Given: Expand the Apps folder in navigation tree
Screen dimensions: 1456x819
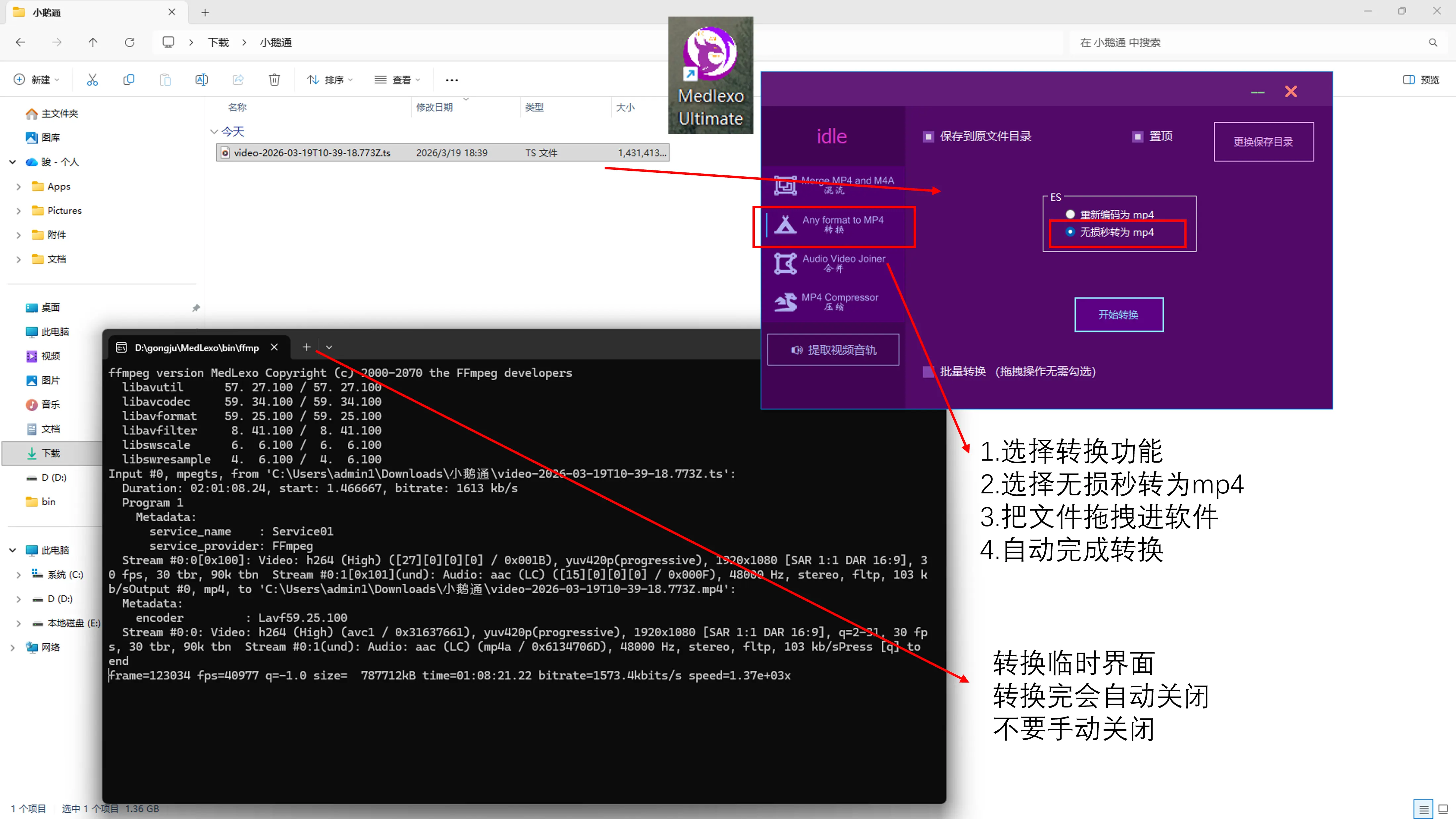Looking at the screenshot, I should click(19, 187).
